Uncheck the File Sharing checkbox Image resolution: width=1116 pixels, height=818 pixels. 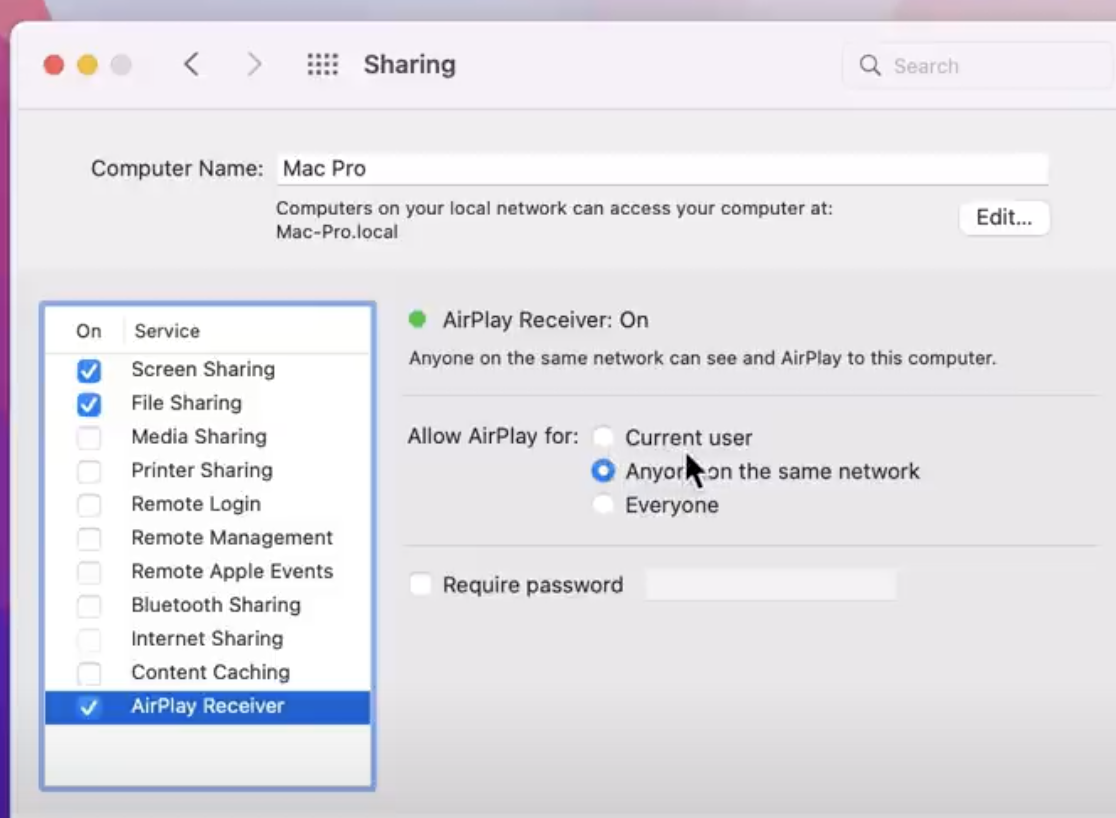(x=89, y=404)
